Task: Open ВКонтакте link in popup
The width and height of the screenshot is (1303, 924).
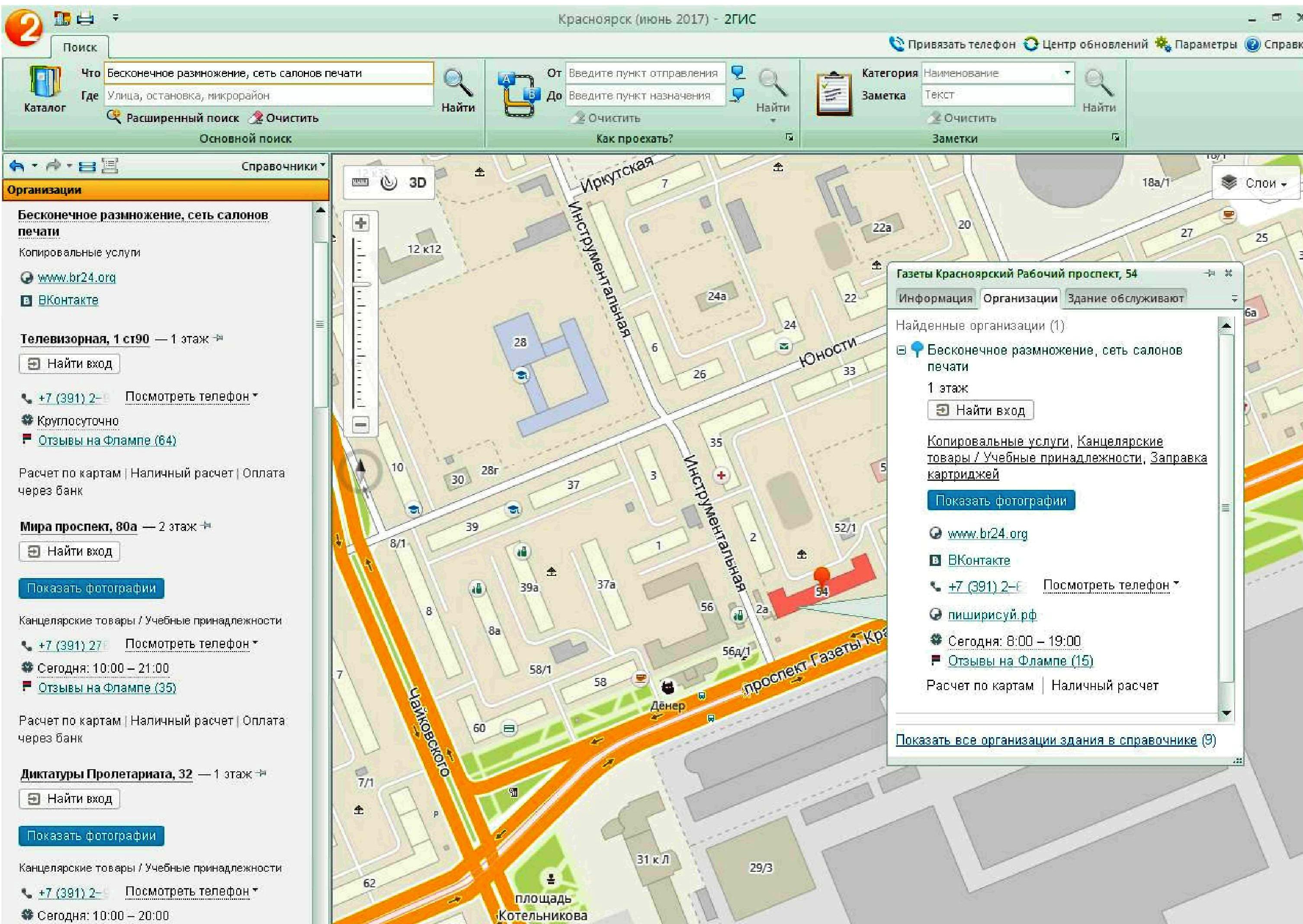Action: click(x=979, y=560)
